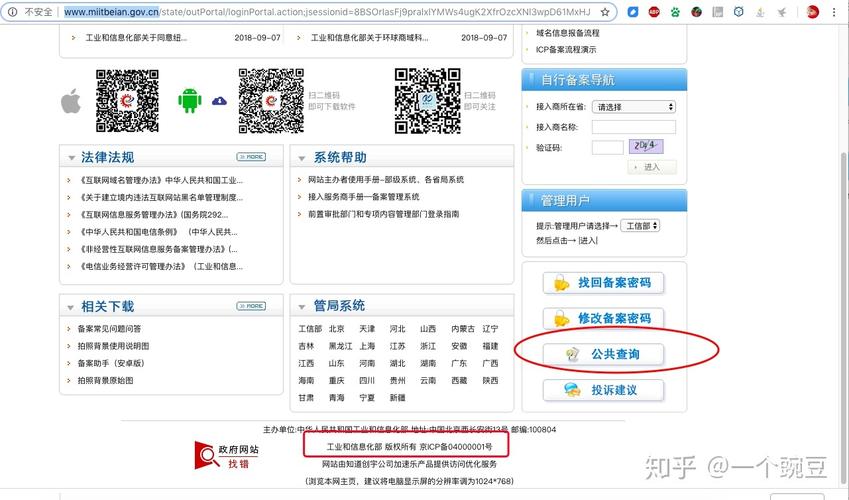
Task: Open 网站主办者使用手册 help link
Action: [386, 179]
